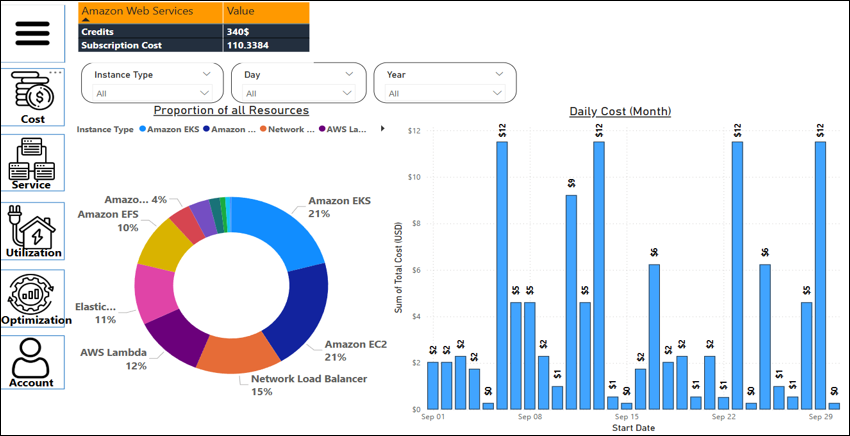
Task: Expand the Day slicer header chevron
Action: (x=349, y=74)
